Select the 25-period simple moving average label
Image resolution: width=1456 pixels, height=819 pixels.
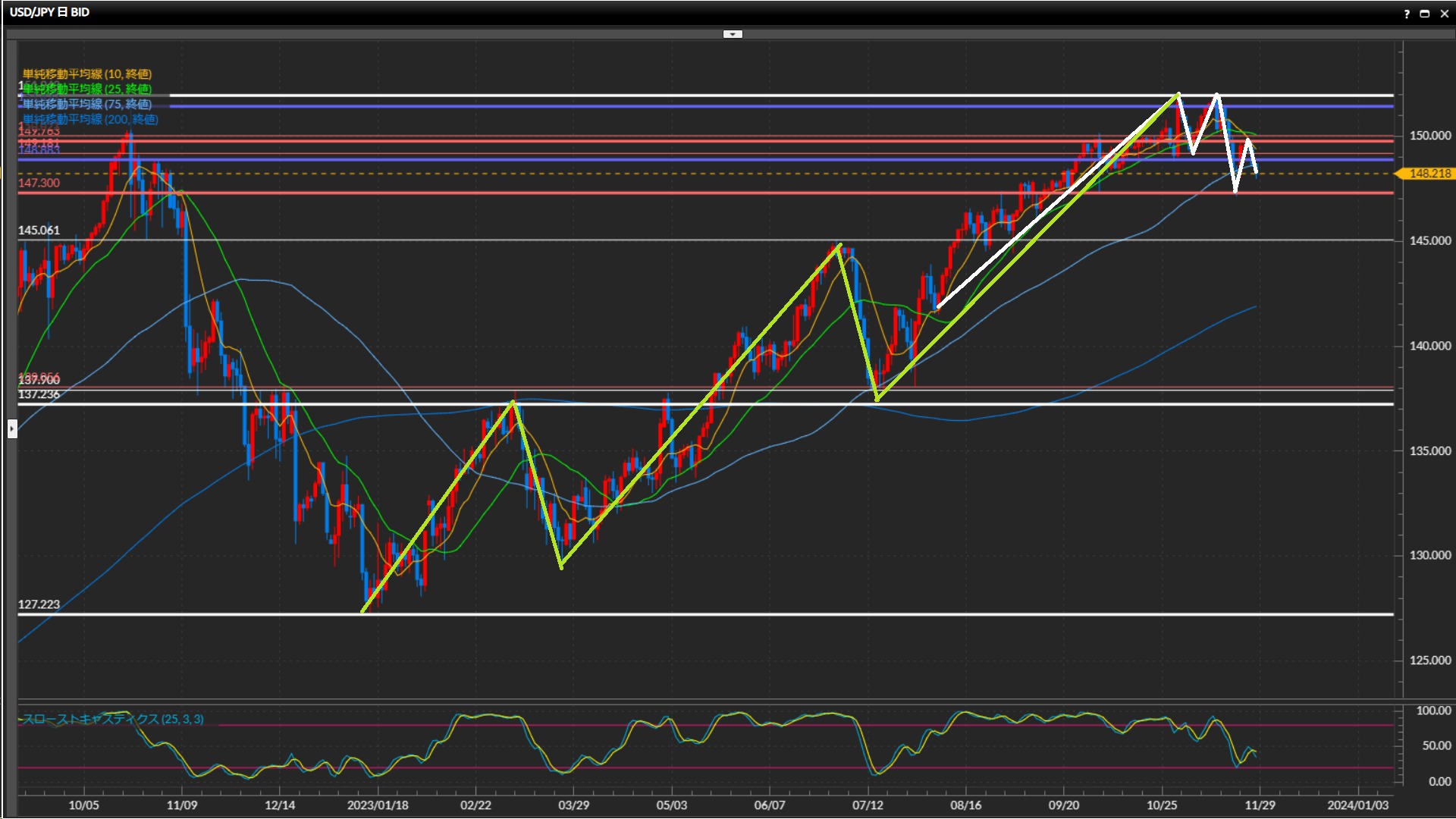coord(86,89)
